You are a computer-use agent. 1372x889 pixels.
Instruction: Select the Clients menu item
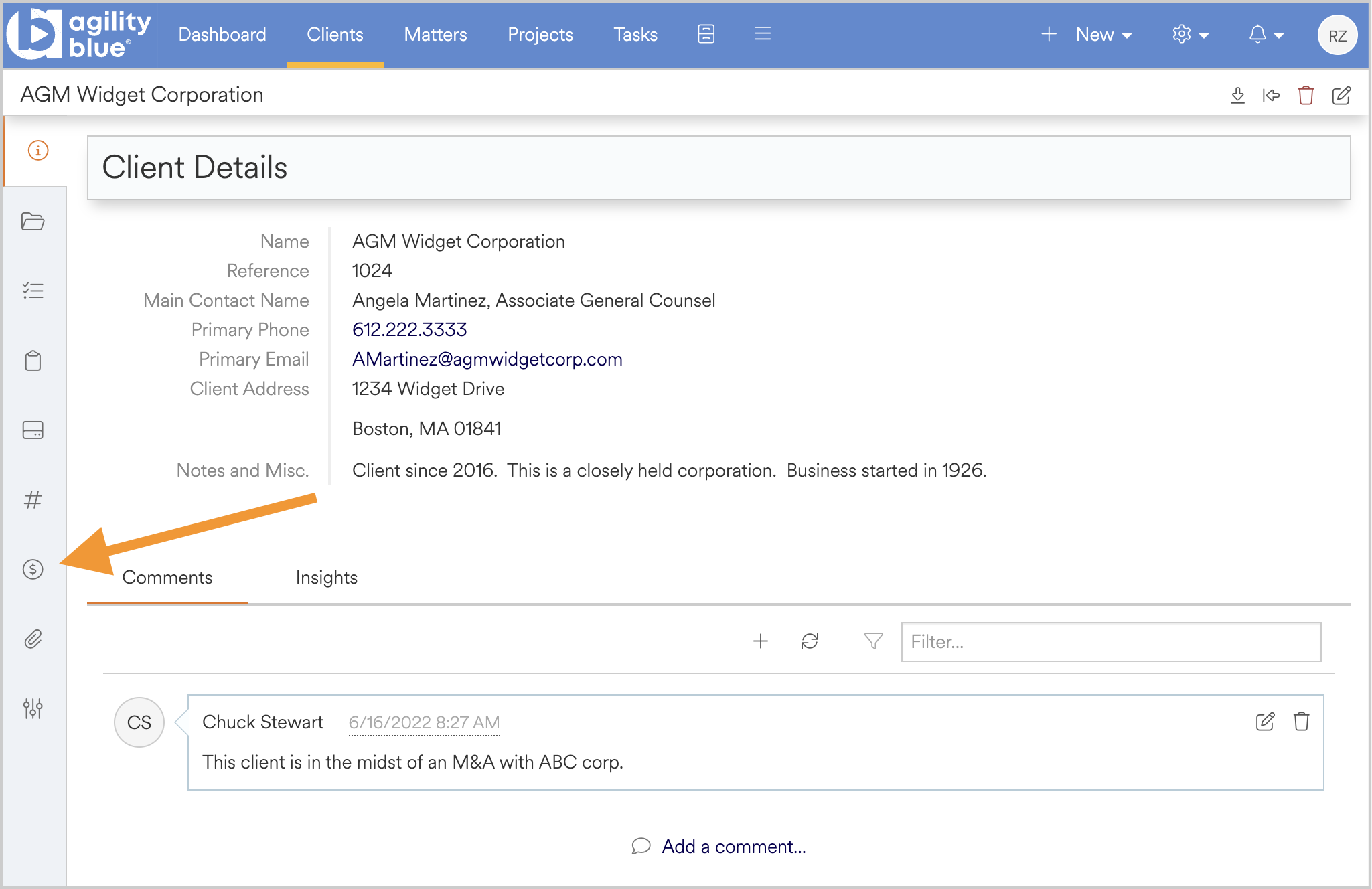coord(335,35)
